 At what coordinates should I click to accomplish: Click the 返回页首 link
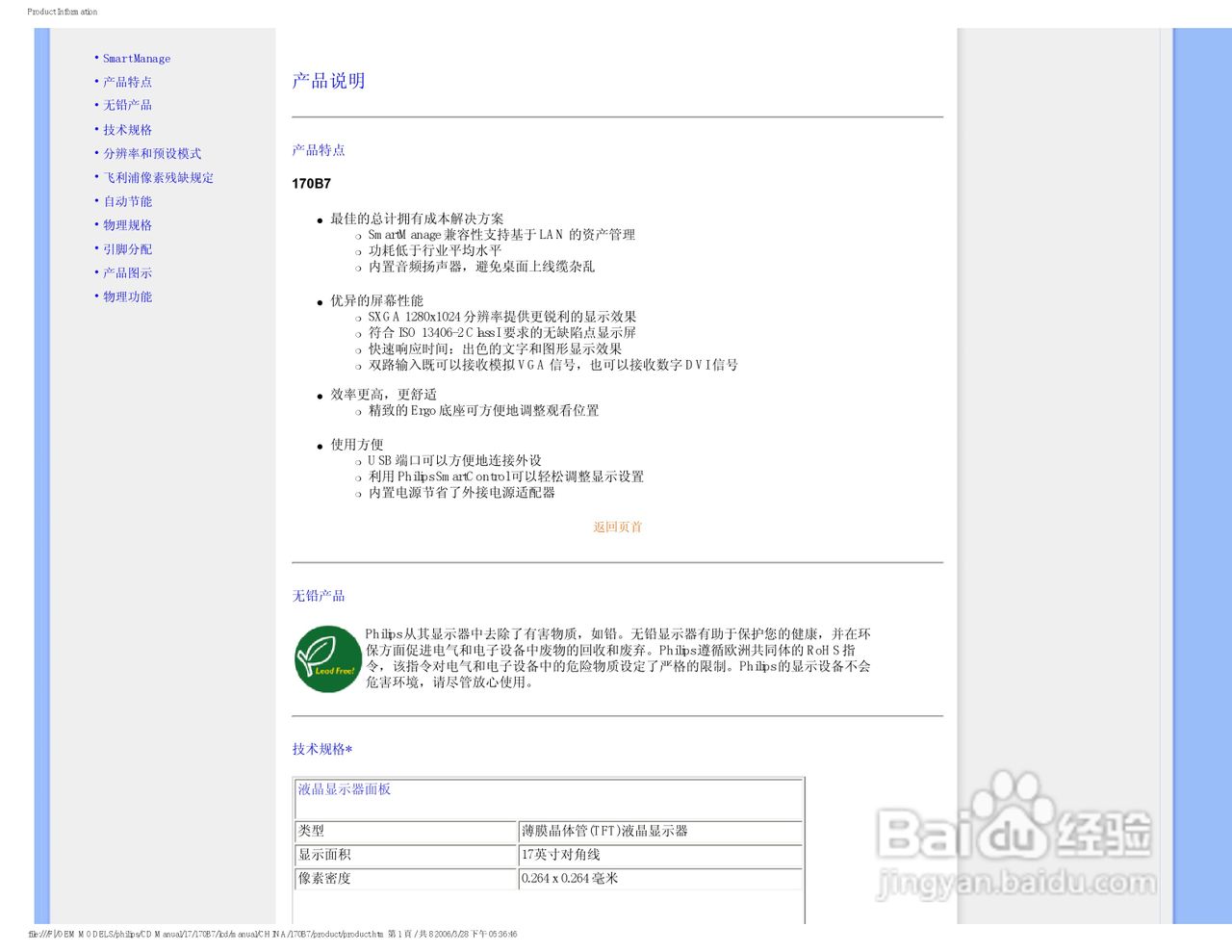click(x=617, y=527)
